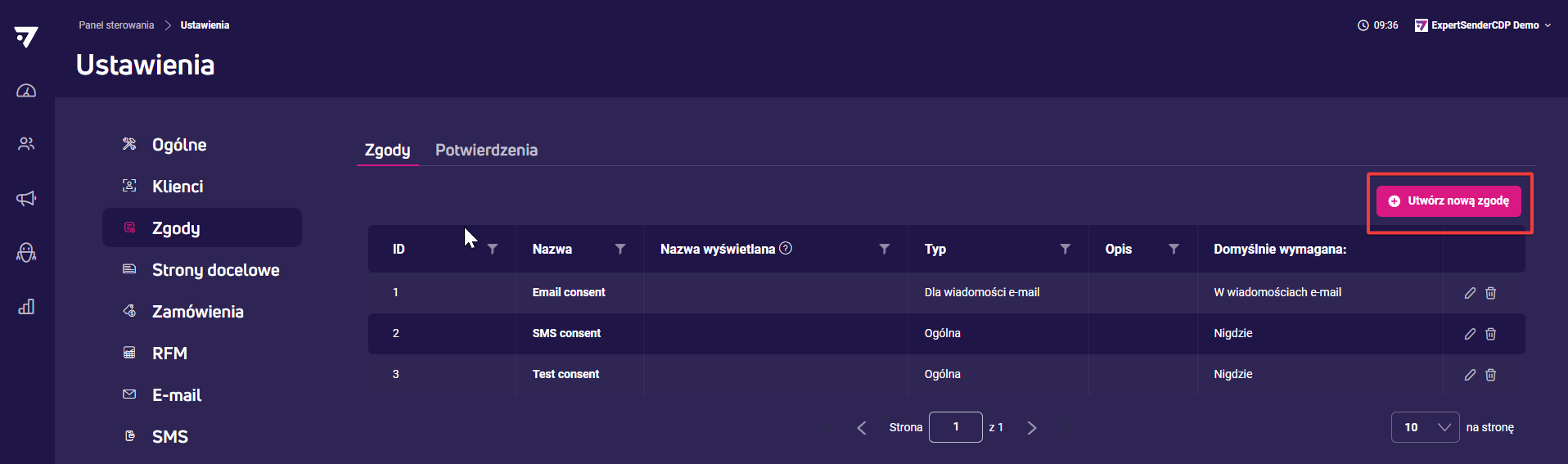The width and height of the screenshot is (1568, 464).
Task: Click Utwórz nową zgodę button
Action: click(1449, 200)
